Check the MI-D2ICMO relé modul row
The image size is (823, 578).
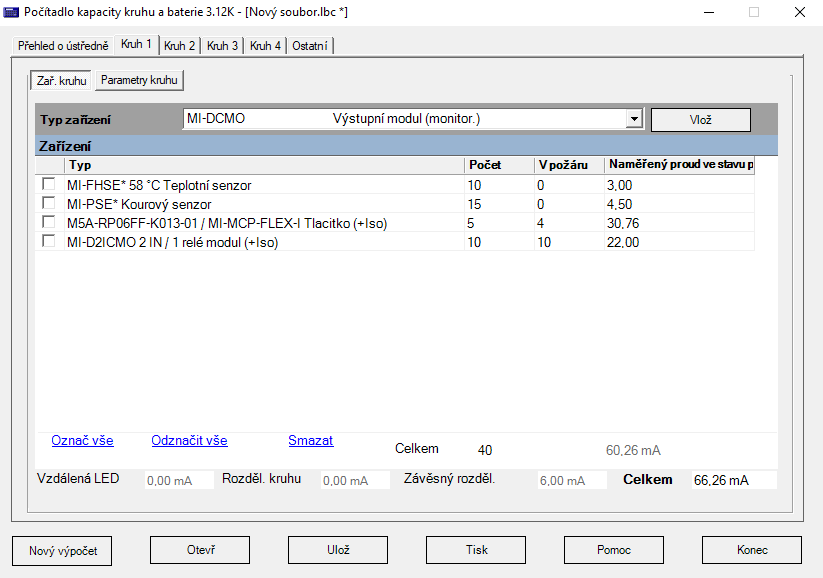(48, 242)
